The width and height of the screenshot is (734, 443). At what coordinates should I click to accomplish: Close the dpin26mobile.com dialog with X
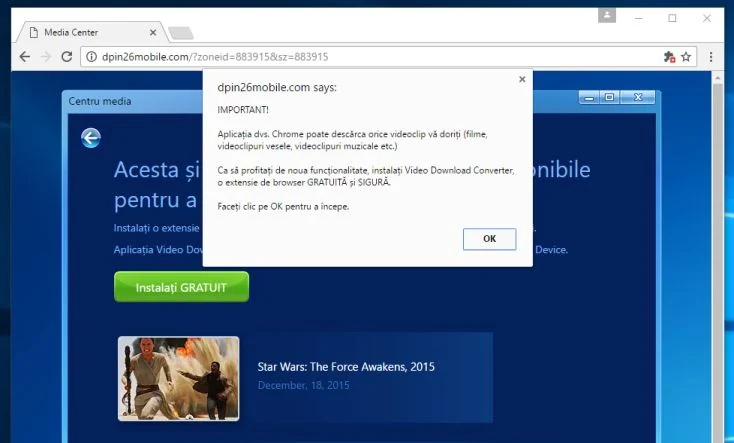(522, 79)
